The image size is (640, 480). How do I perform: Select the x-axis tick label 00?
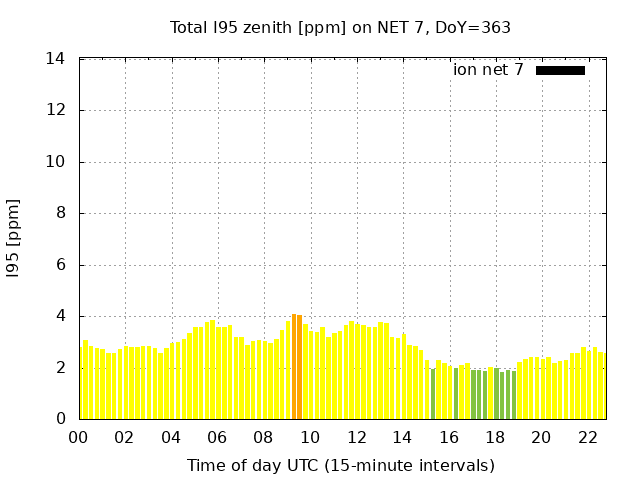[79, 438]
